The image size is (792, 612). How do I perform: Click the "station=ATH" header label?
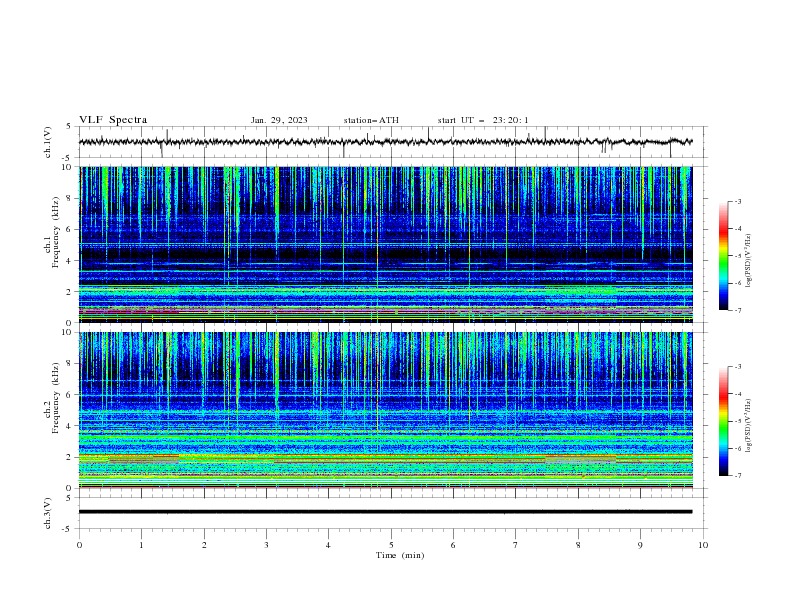tap(371, 120)
